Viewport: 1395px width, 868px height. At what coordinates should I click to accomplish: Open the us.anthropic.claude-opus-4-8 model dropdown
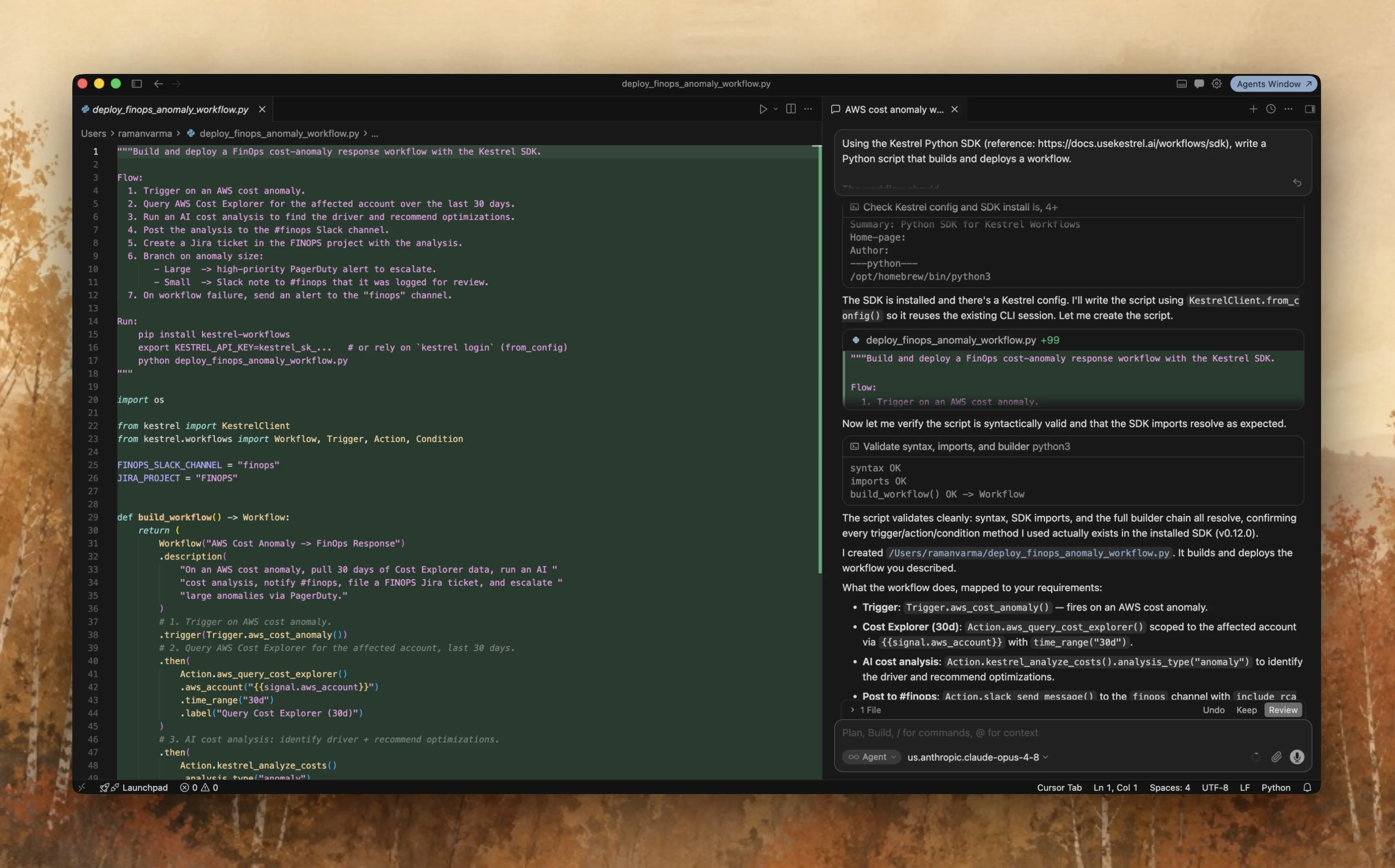coord(978,757)
